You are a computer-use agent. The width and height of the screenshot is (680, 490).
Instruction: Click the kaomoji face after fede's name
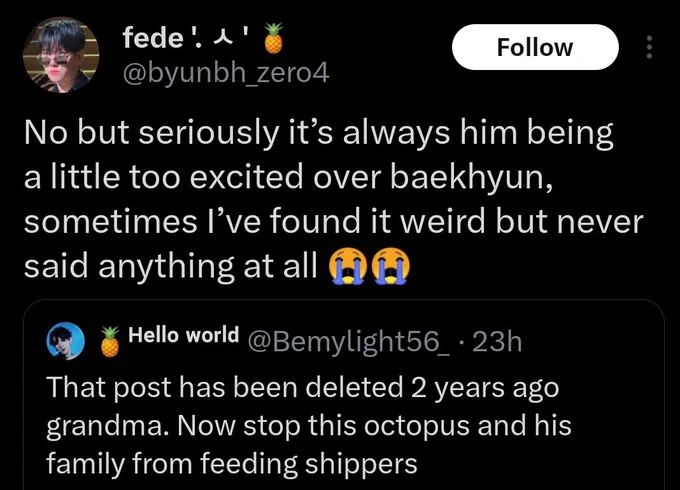pos(220,39)
